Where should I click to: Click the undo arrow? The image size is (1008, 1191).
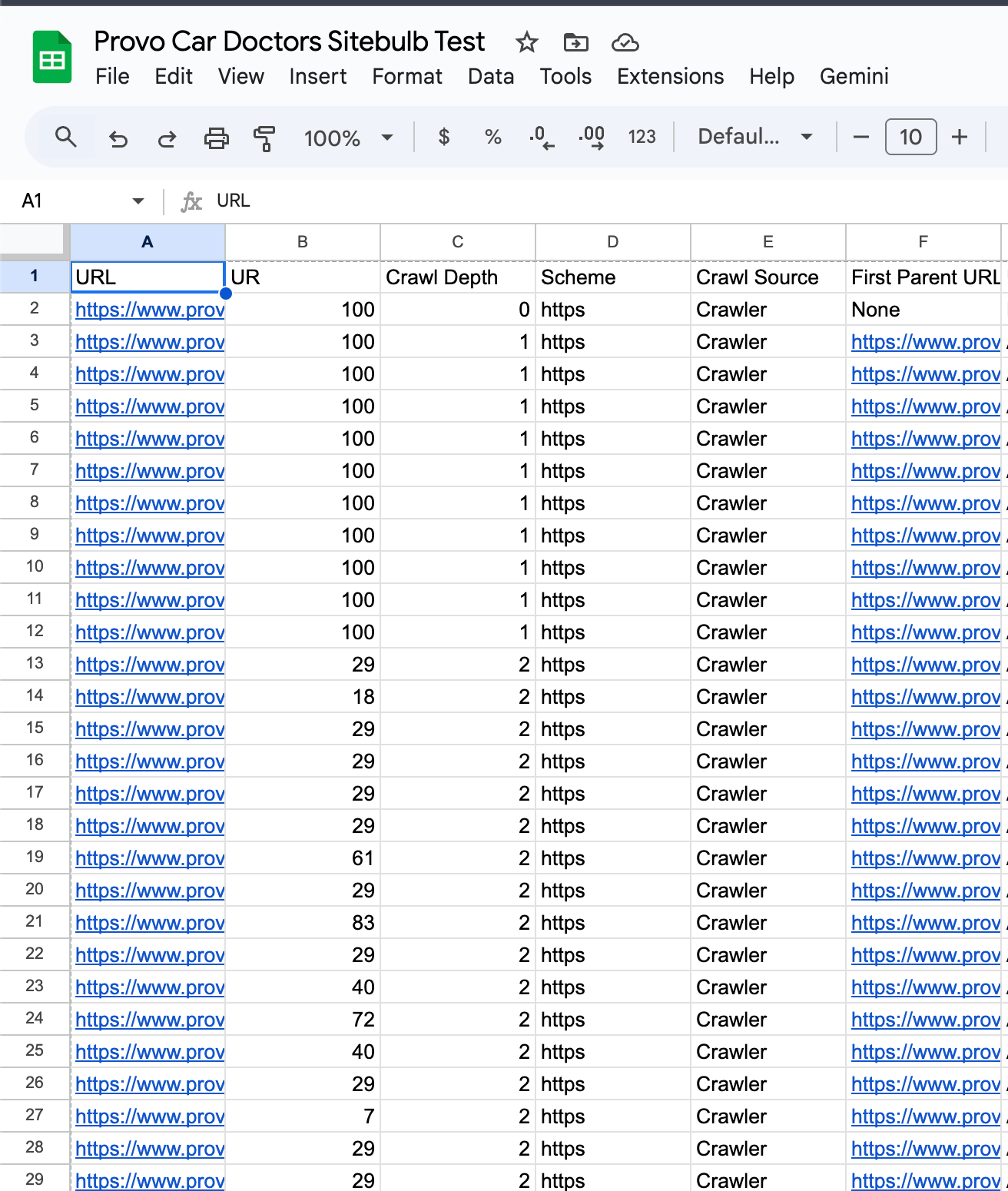118,138
